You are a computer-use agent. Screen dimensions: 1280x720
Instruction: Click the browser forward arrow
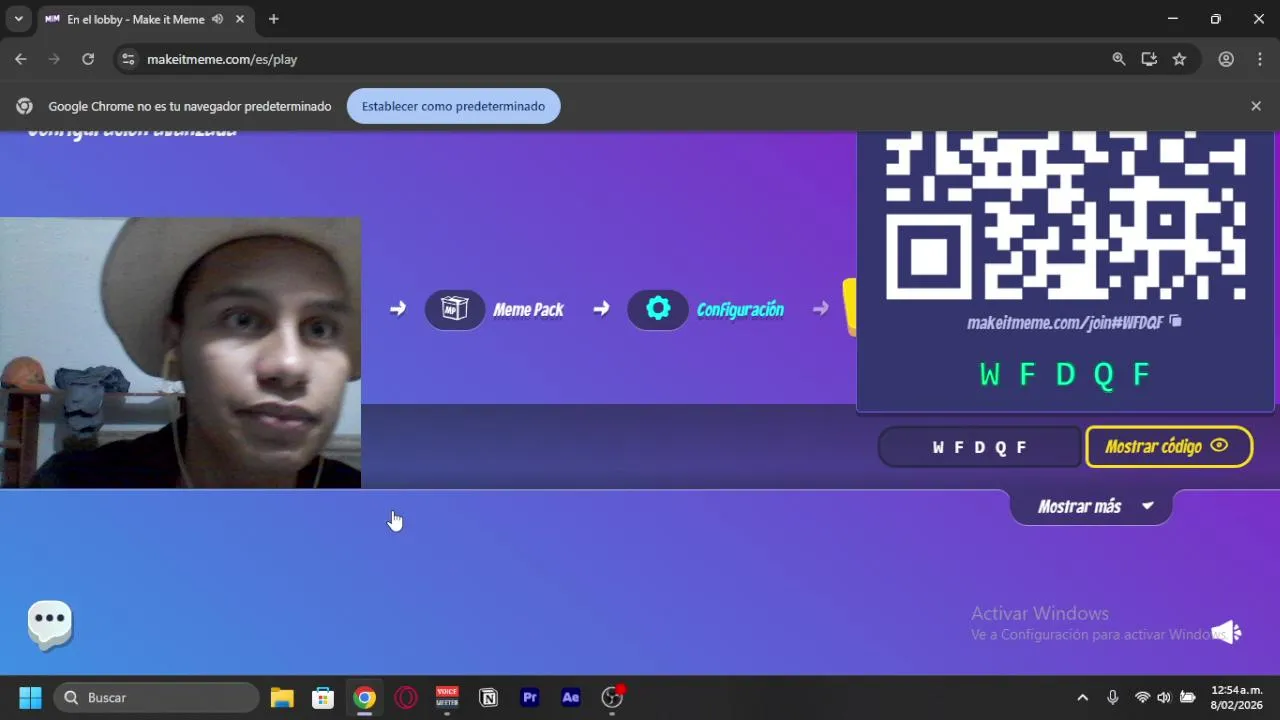click(54, 59)
